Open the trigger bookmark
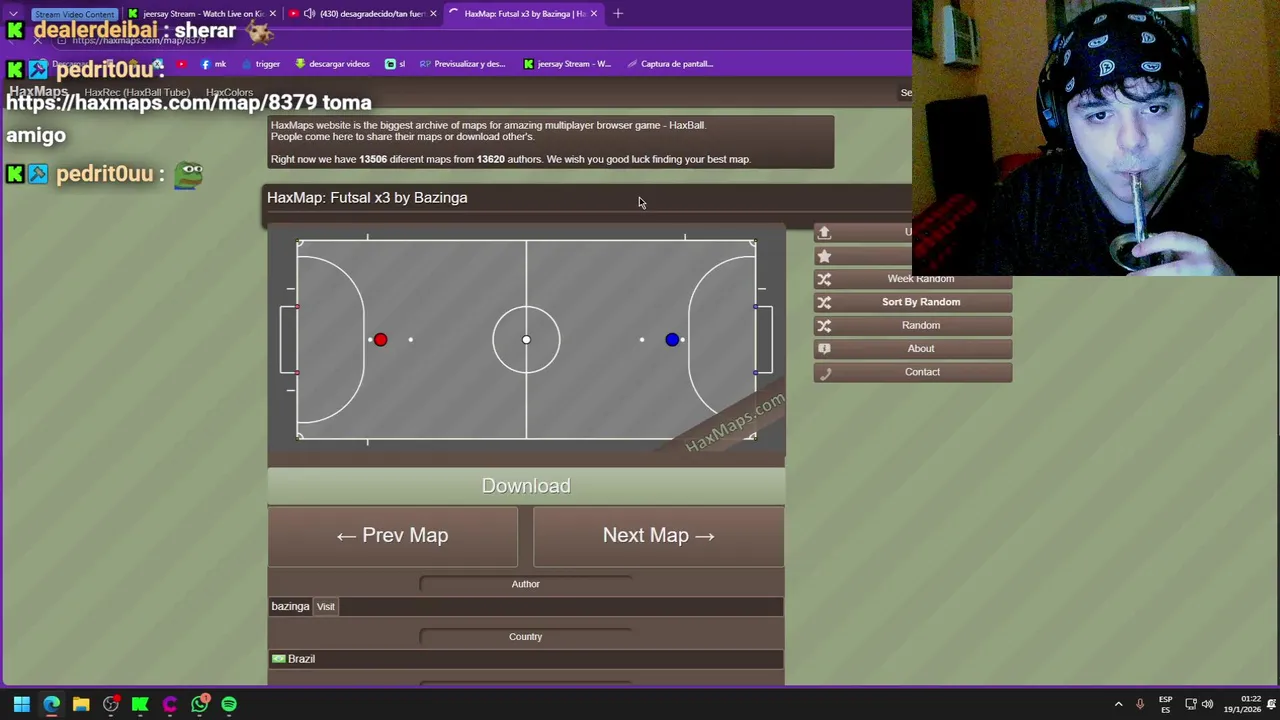1280x720 pixels. tap(261, 64)
